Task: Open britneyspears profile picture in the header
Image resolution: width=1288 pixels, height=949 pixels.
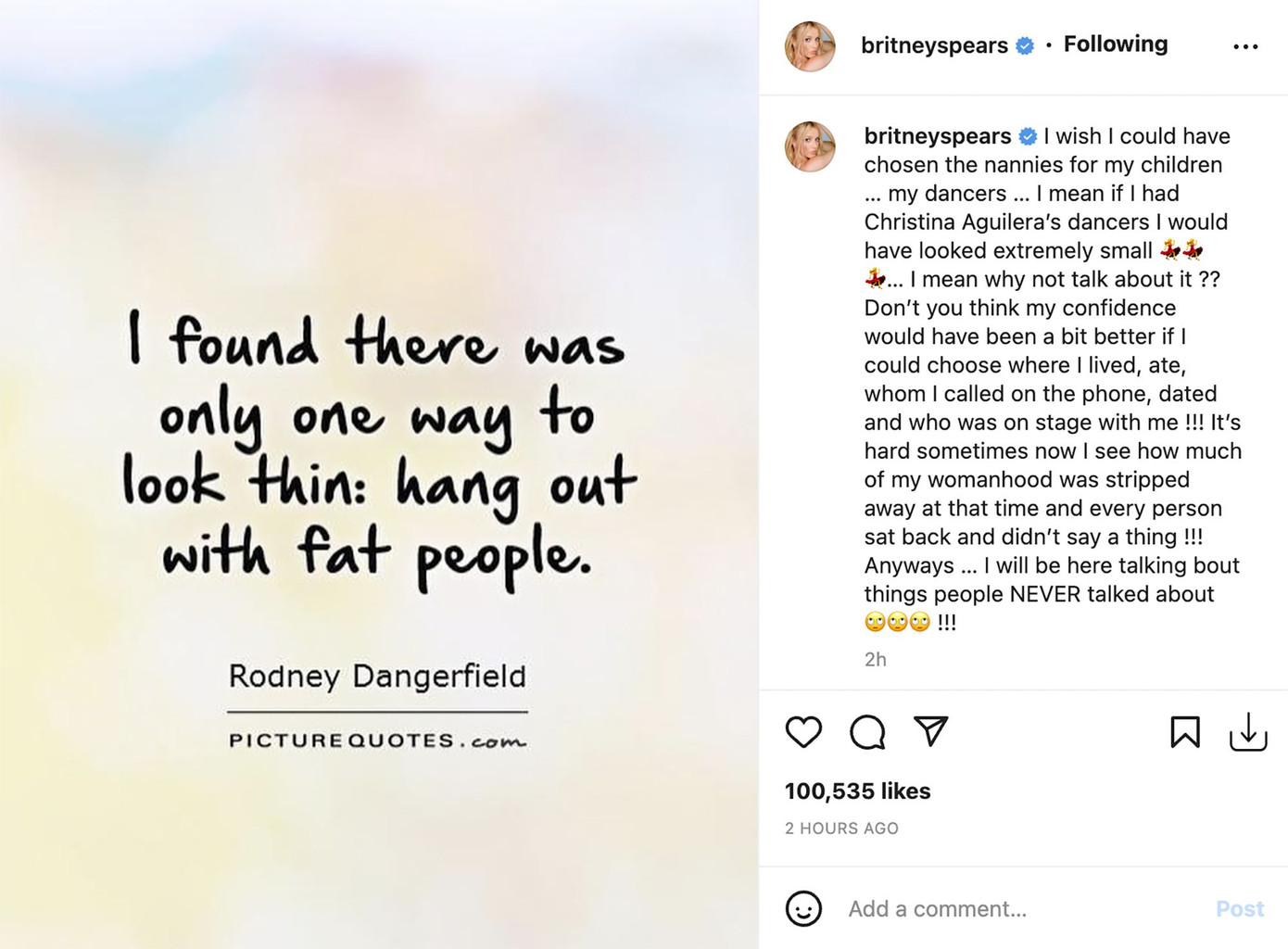Action: point(810,44)
